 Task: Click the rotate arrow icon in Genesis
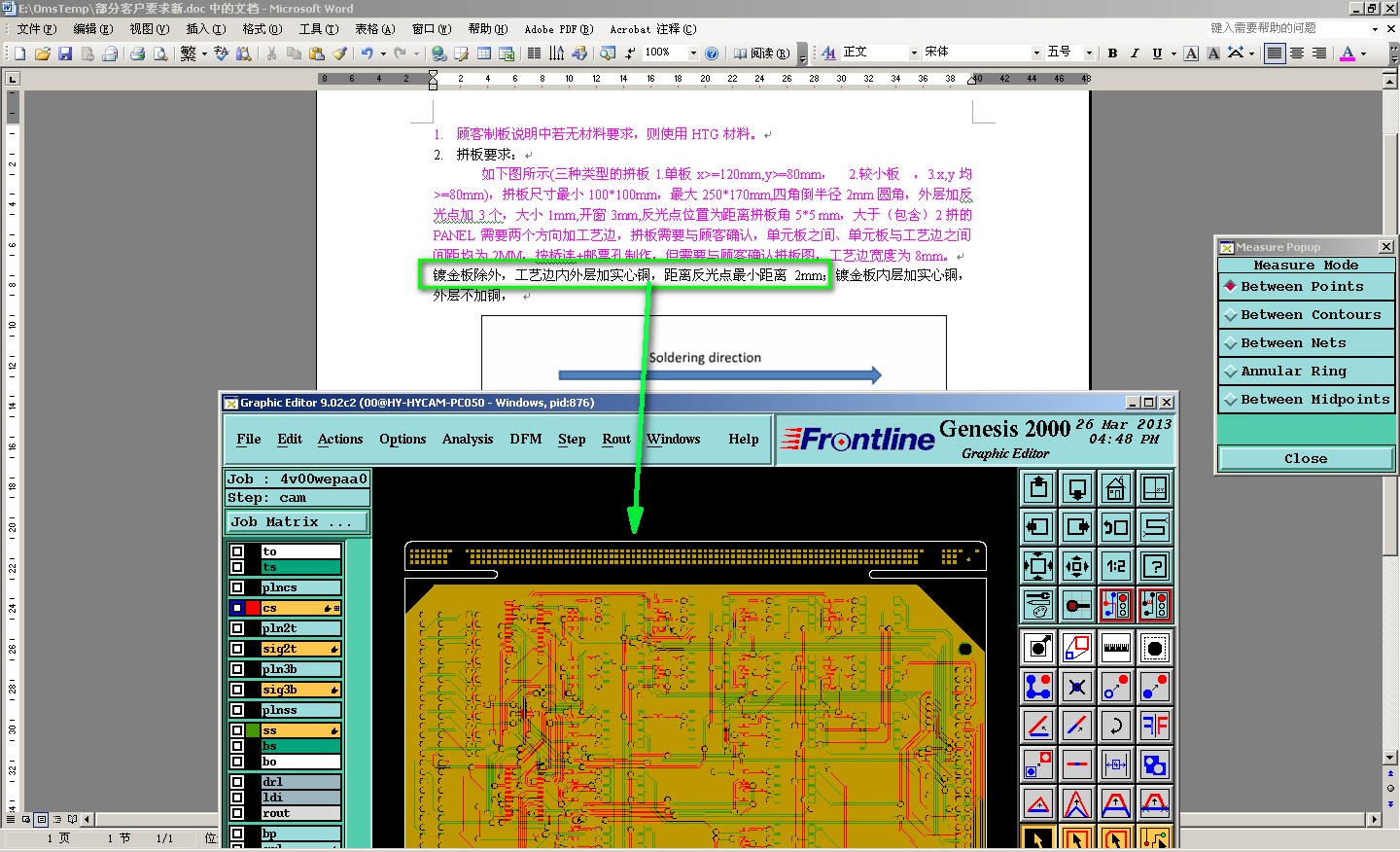pos(1116,726)
